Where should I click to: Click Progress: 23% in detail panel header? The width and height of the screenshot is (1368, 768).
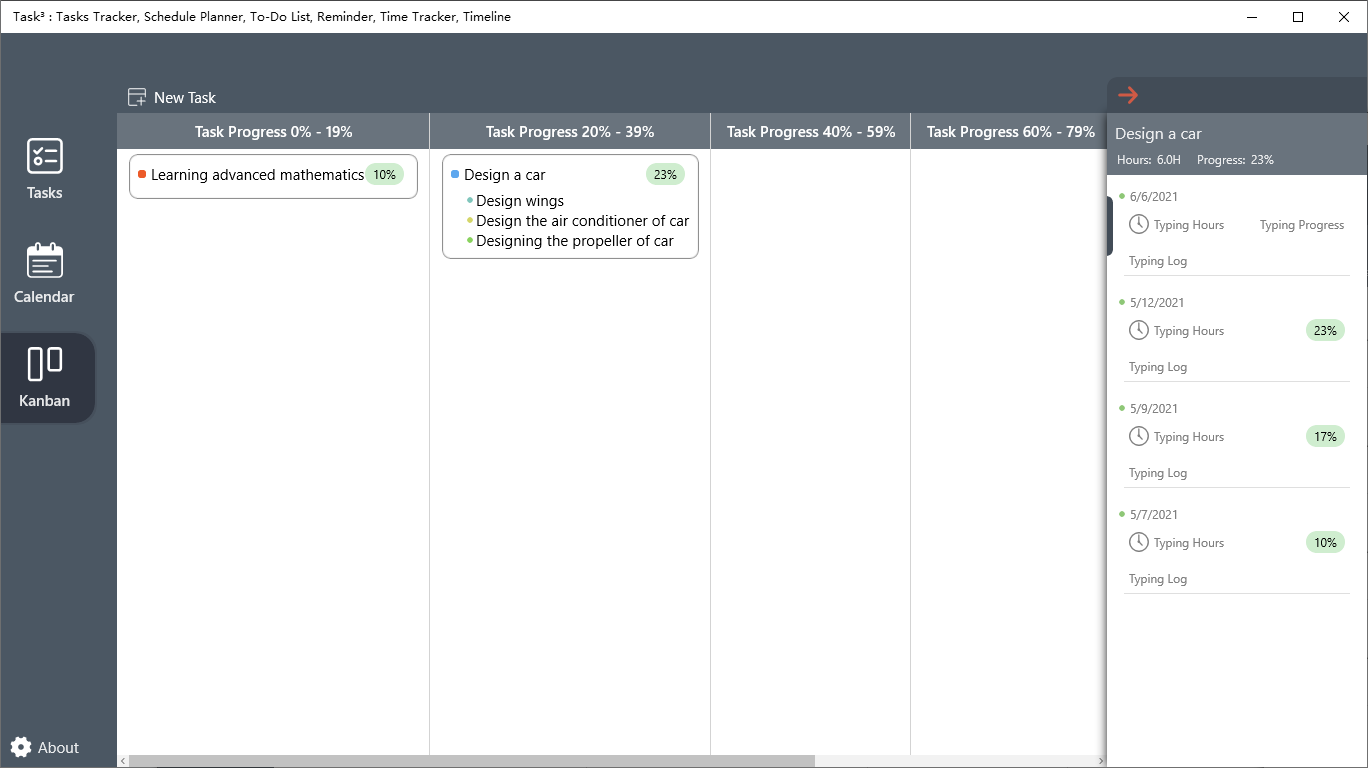[x=1235, y=160]
